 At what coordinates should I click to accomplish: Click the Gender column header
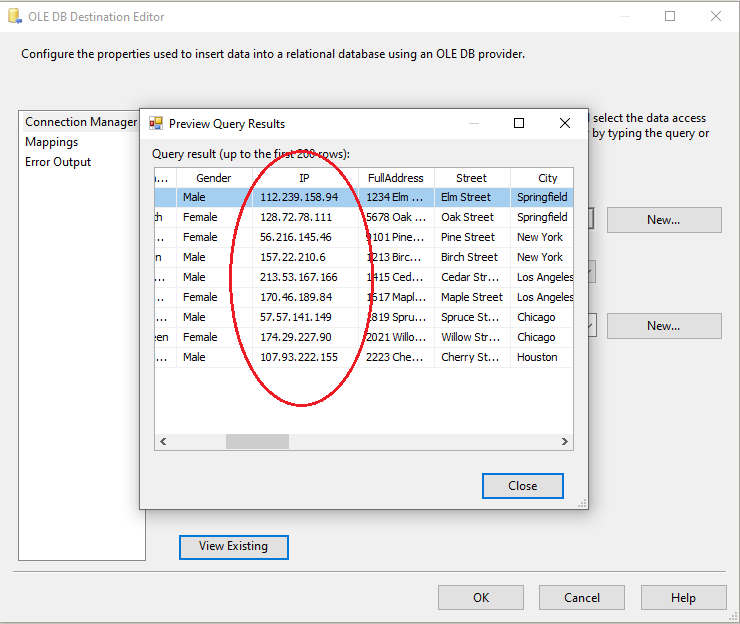(213, 178)
